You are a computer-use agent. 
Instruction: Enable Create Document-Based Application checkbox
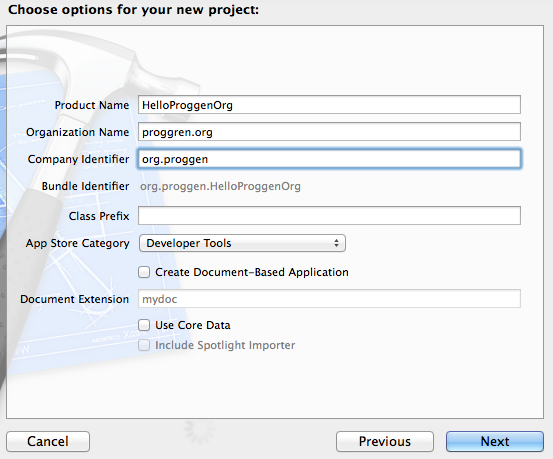tap(144, 272)
